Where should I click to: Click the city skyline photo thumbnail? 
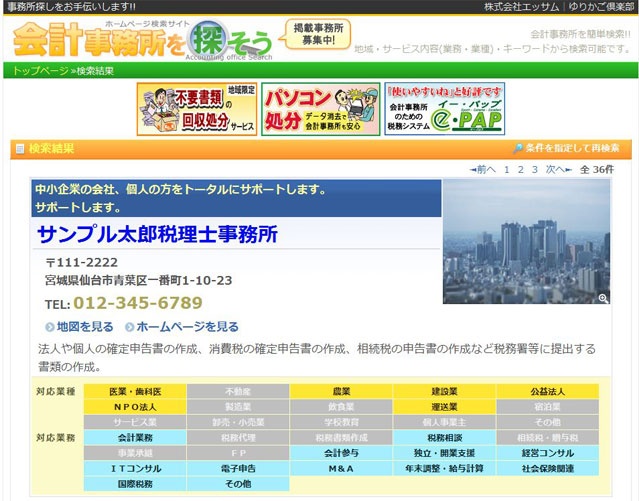click(525, 241)
